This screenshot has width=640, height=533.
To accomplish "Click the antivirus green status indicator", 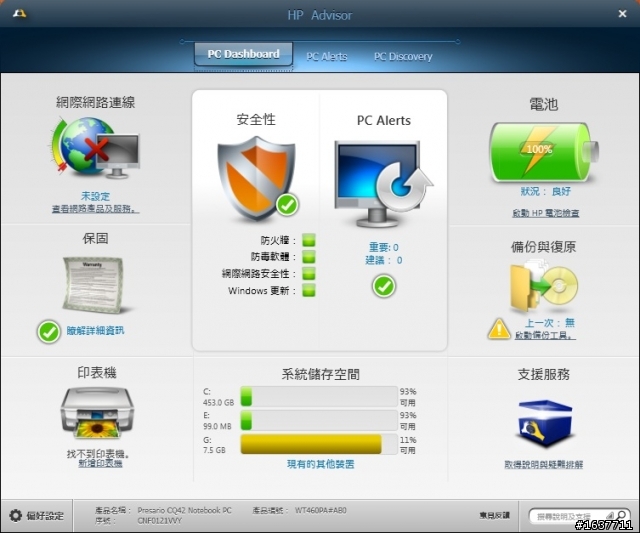I will point(309,257).
